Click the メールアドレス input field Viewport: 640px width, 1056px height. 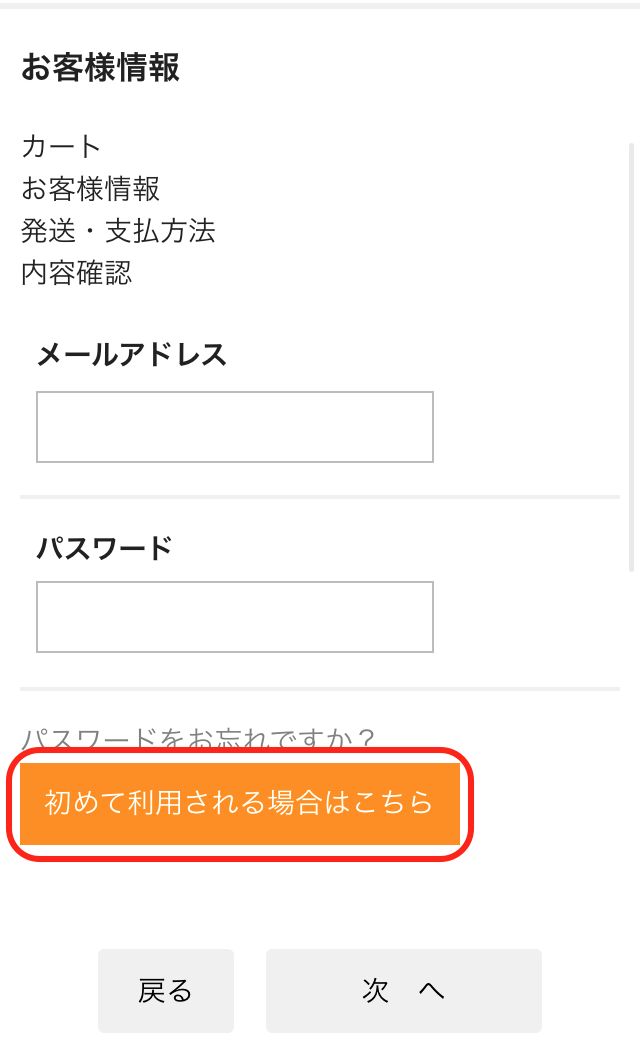click(235, 427)
